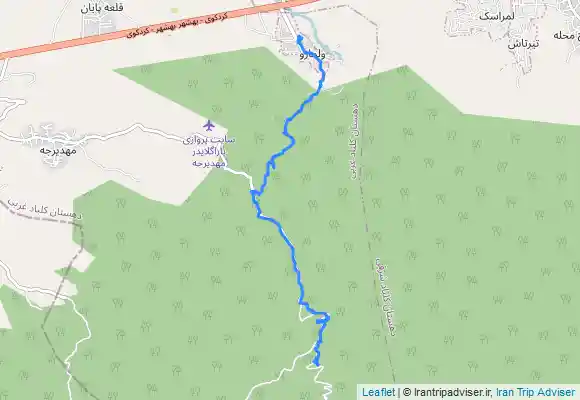
Task: Click the purple airplane icon
Action: point(209,126)
